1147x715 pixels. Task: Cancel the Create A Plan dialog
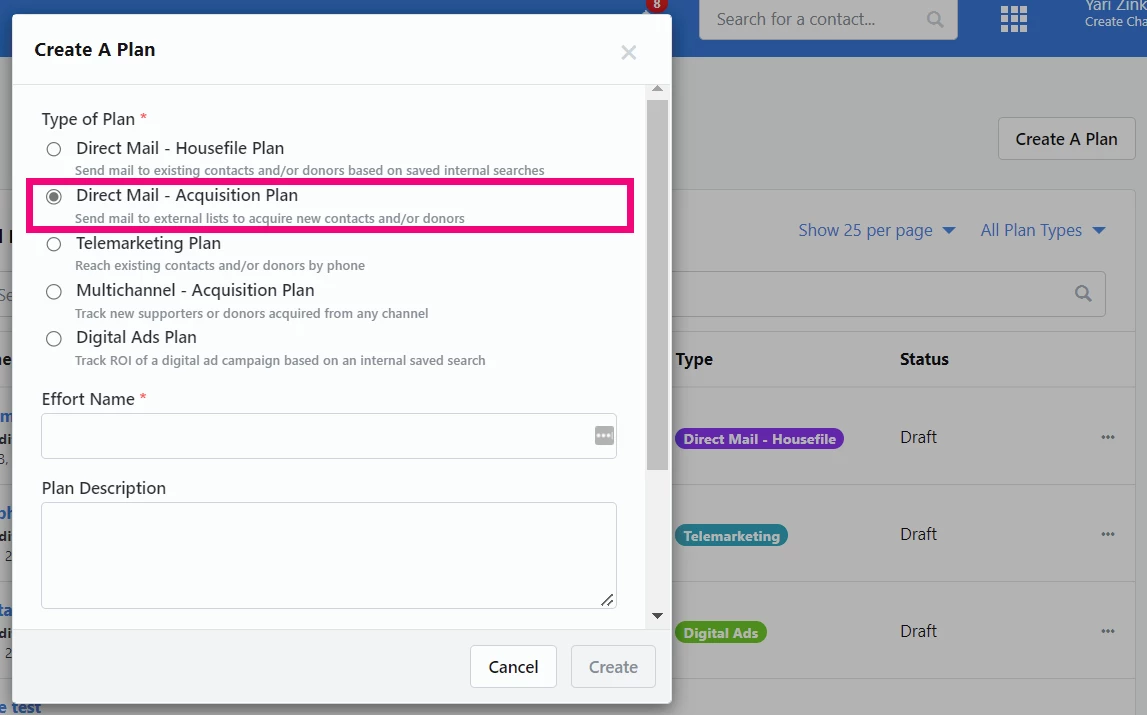click(513, 666)
